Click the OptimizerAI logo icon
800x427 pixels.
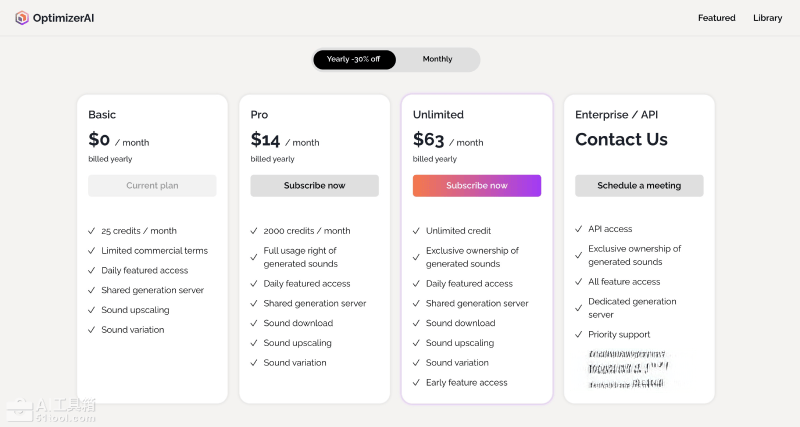tap(21, 18)
